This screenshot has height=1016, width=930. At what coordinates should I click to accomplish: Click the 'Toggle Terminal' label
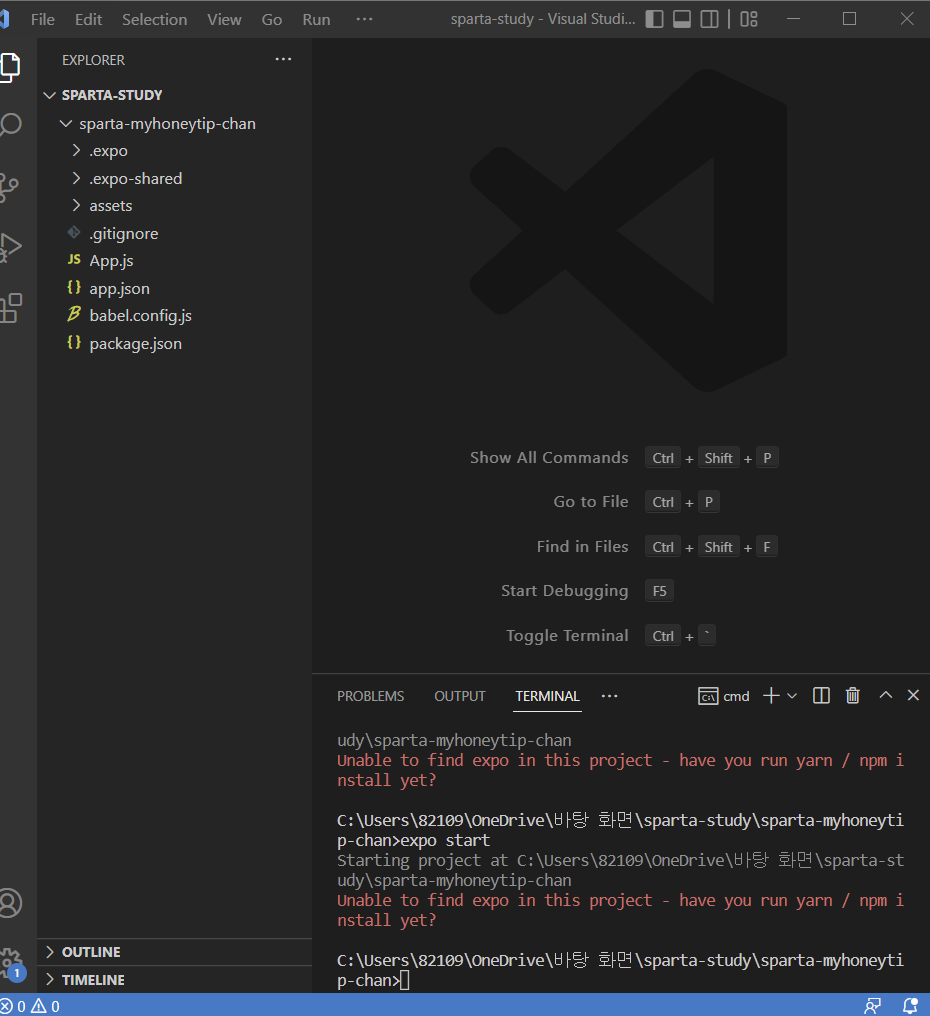(567, 636)
